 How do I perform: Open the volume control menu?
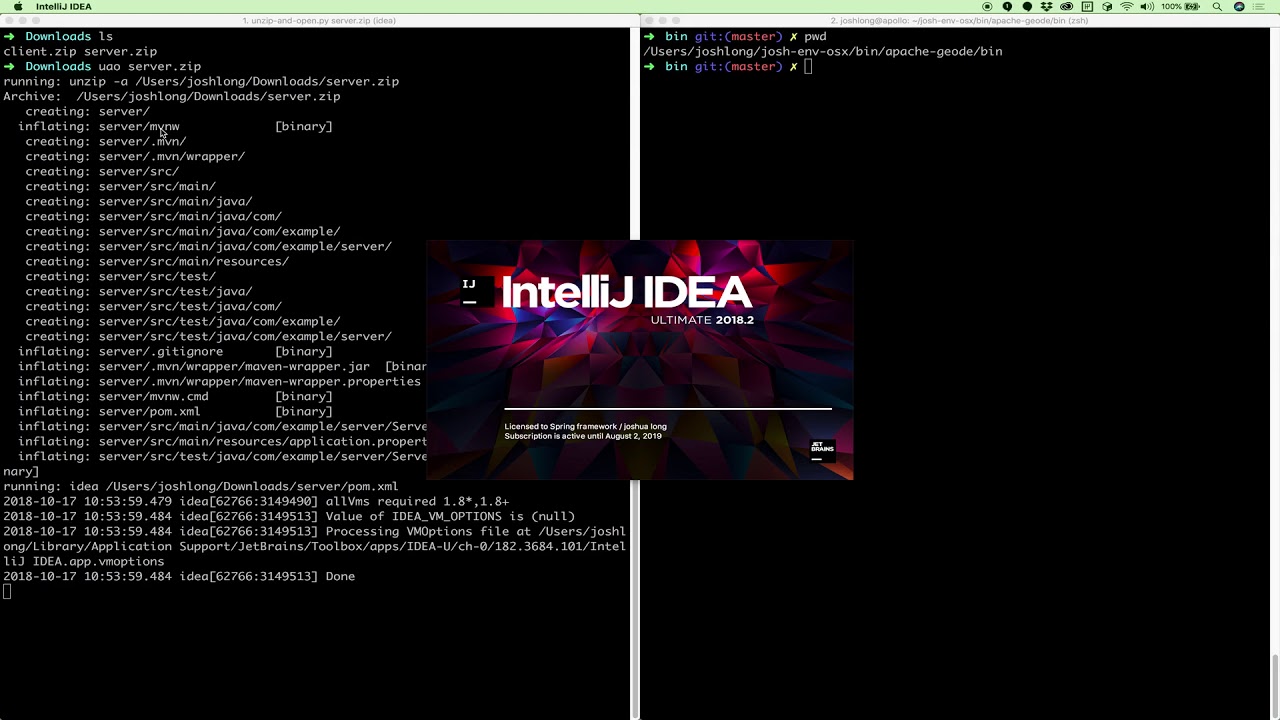click(x=1147, y=6)
